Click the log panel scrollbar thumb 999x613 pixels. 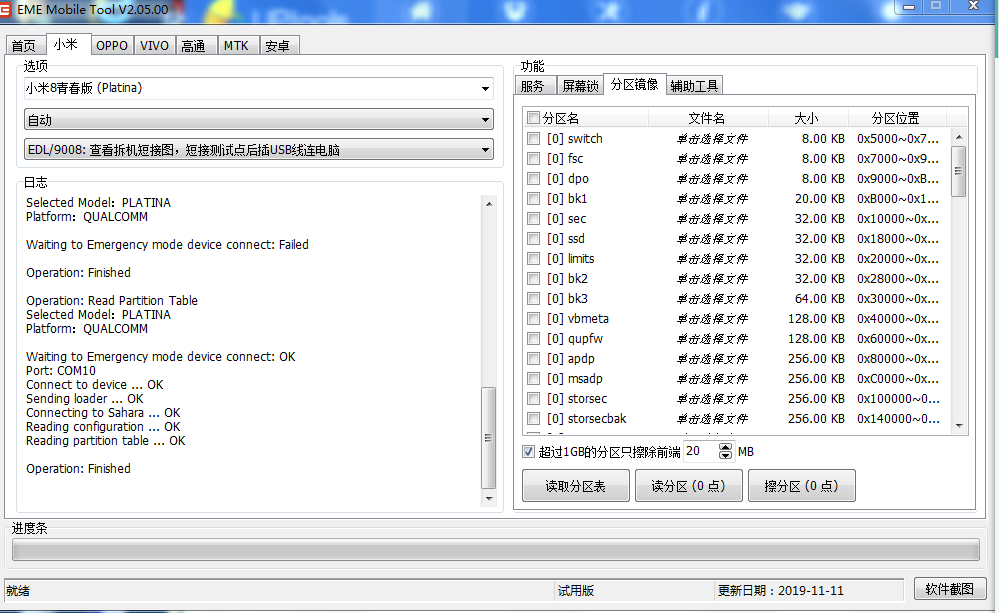click(489, 437)
